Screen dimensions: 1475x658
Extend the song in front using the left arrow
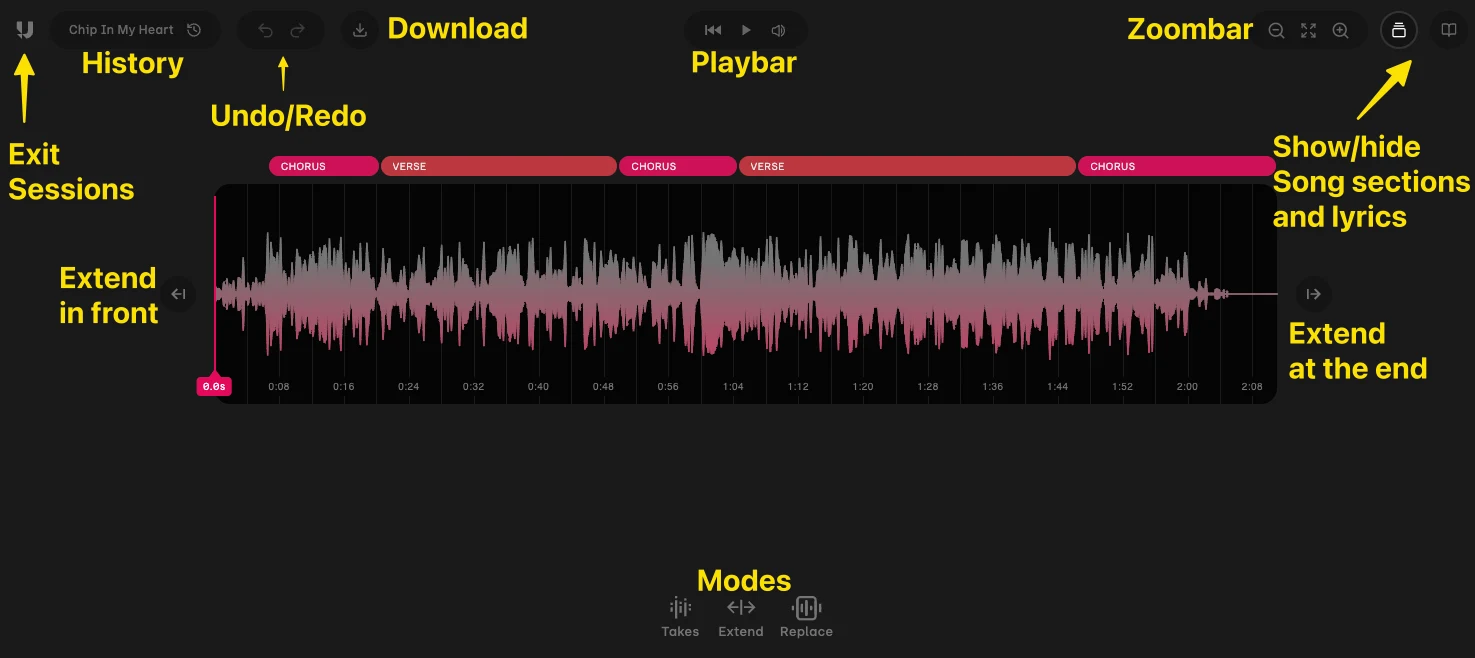pyautogui.click(x=179, y=294)
